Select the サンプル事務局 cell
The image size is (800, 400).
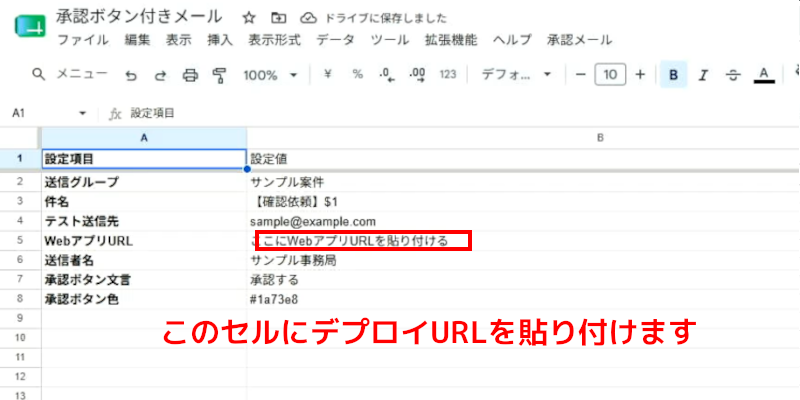[523, 260]
